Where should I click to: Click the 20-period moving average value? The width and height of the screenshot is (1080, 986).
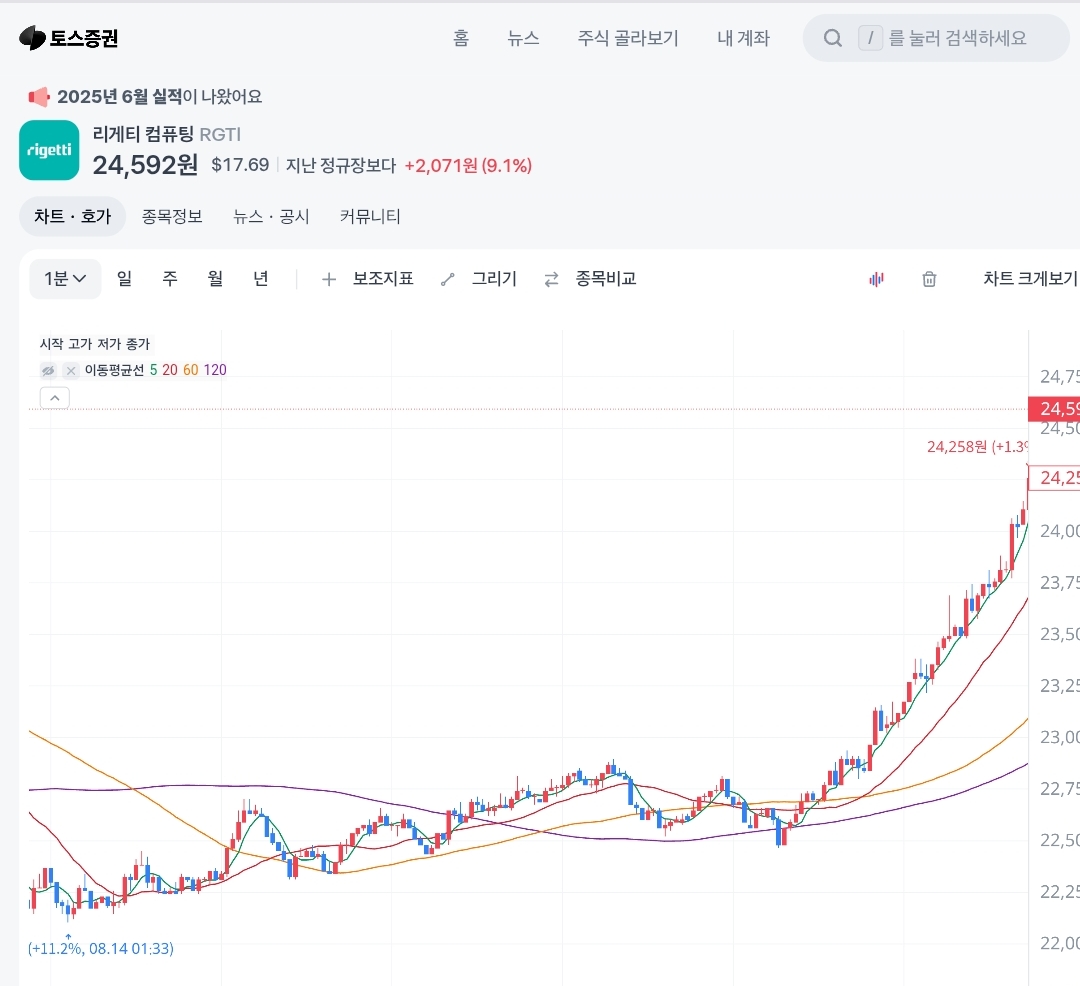(x=169, y=370)
